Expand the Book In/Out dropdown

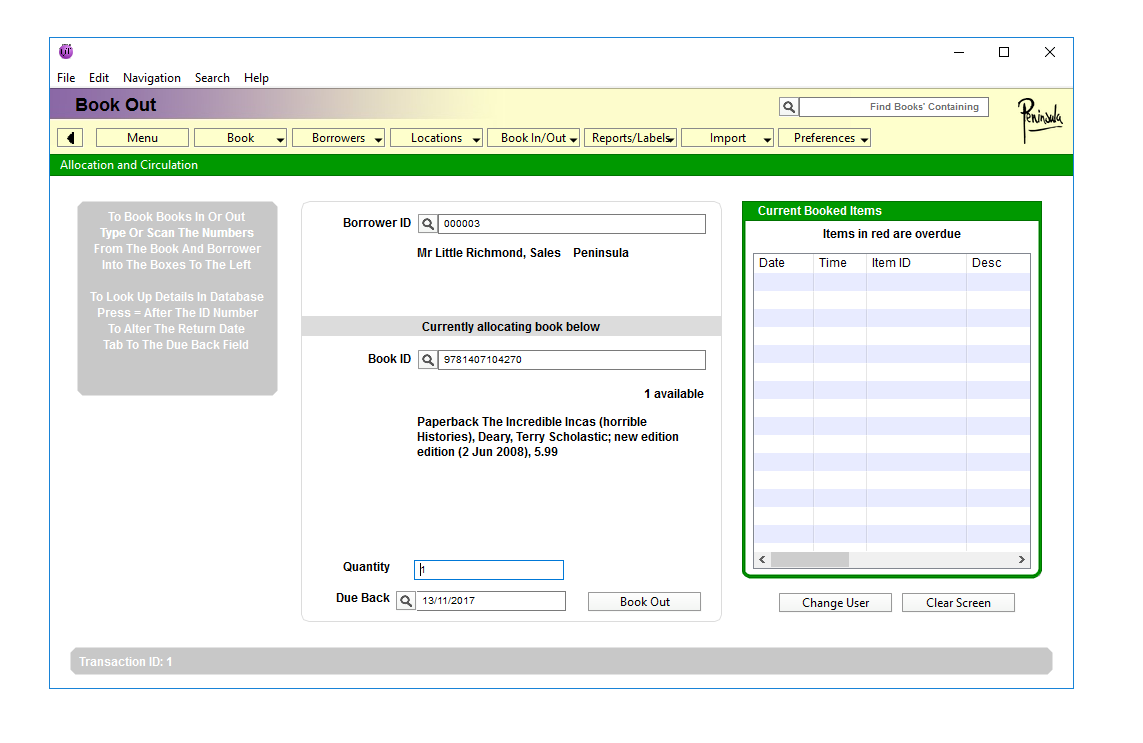[534, 138]
